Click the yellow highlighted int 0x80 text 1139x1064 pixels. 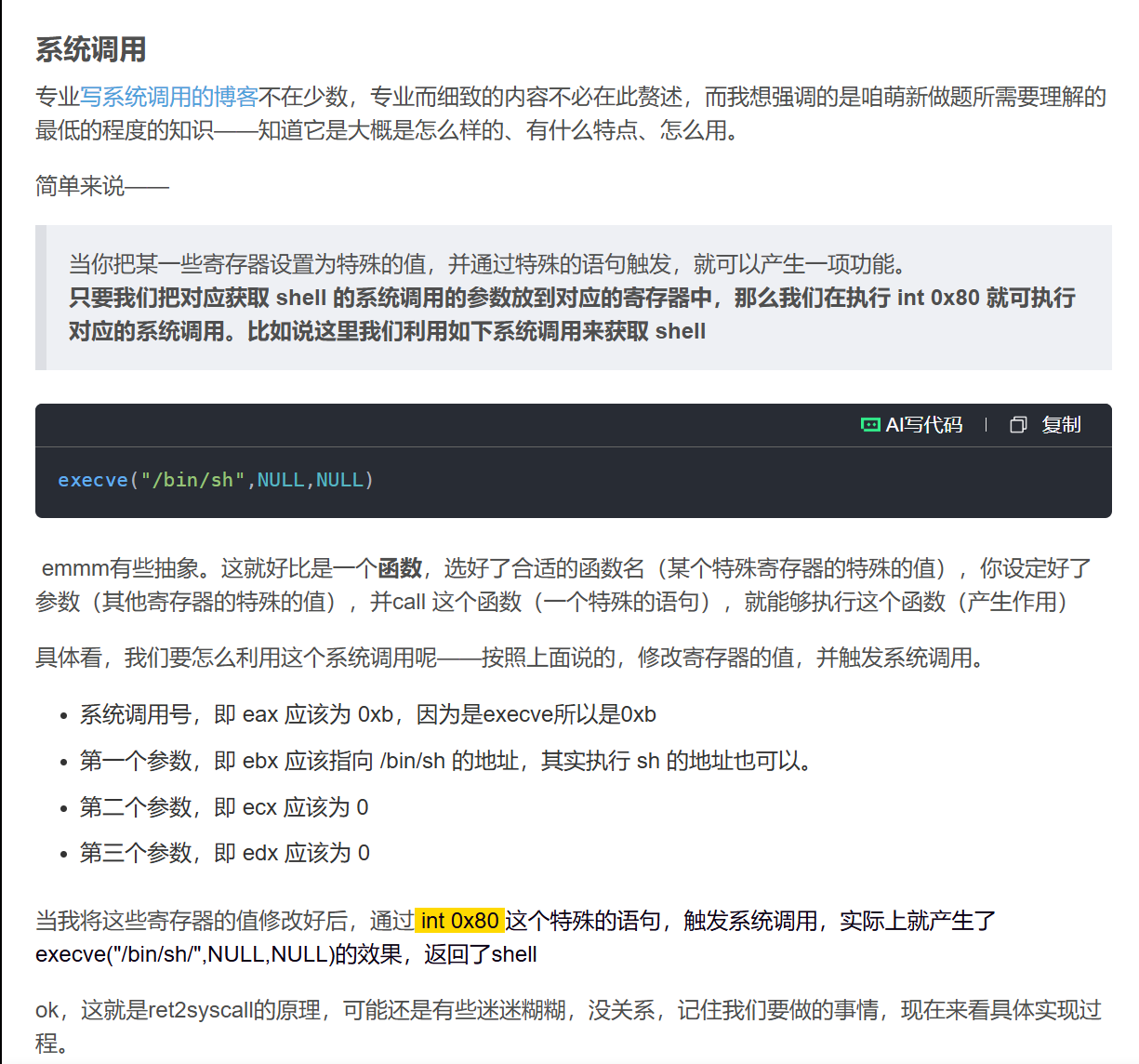(x=459, y=921)
